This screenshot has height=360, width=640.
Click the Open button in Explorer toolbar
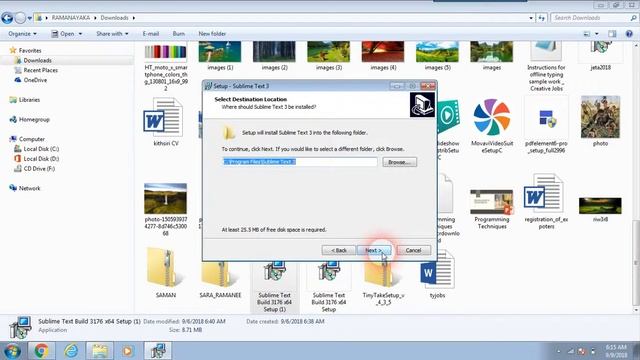pyautogui.click(x=63, y=34)
